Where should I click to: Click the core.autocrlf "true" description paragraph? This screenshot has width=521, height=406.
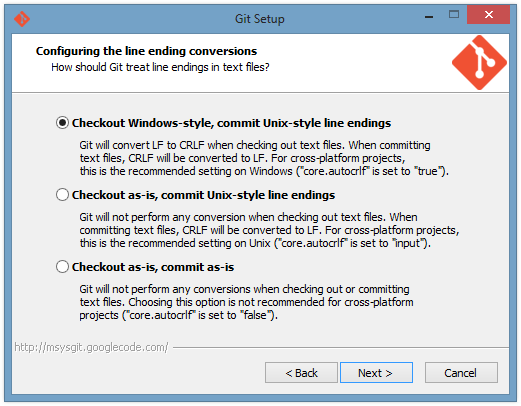[264, 158]
